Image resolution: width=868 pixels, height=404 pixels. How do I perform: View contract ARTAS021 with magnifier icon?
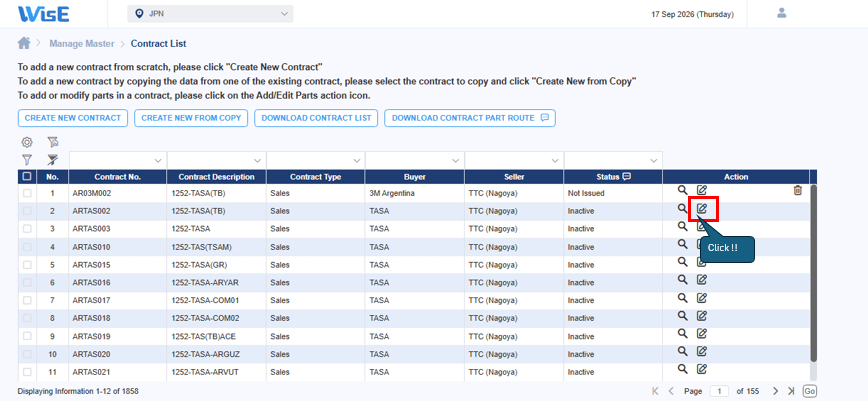pyautogui.click(x=683, y=369)
